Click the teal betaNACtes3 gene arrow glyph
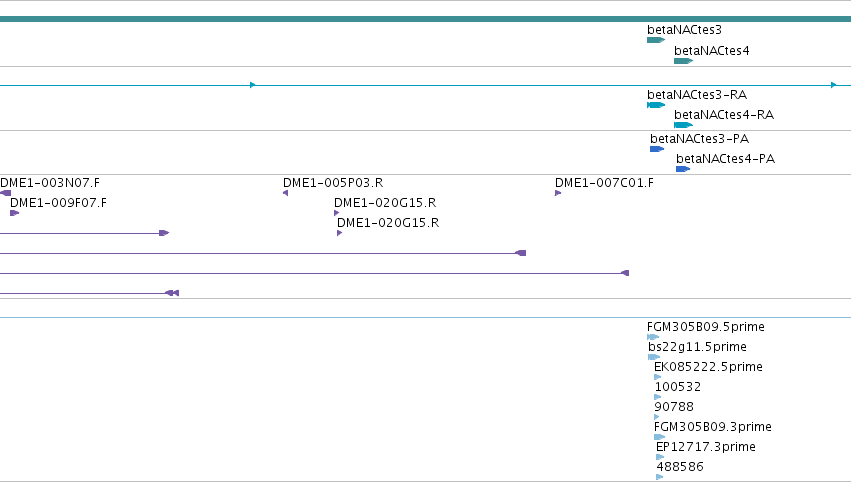Image resolution: width=851 pixels, height=482 pixels. coord(656,40)
